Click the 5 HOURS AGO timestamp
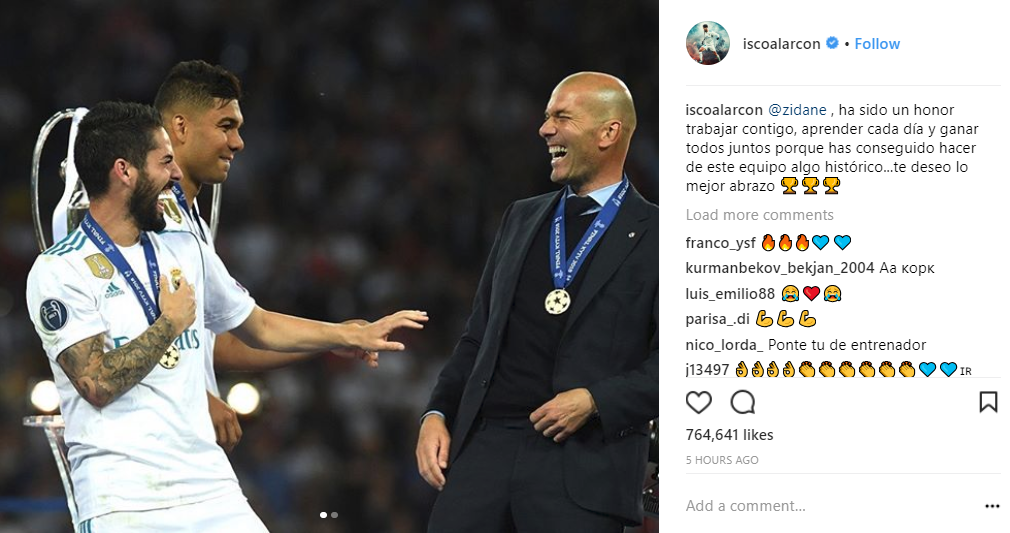 [722, 460]
